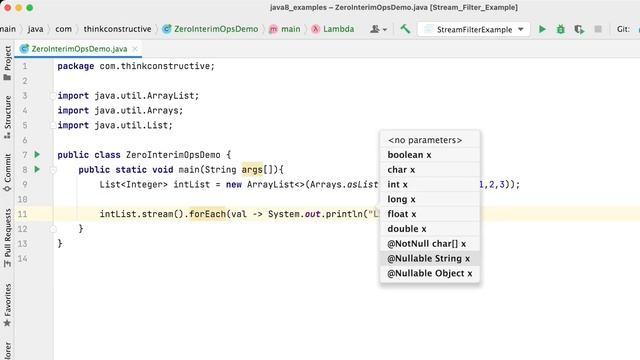
Task: Click the com breadcrumb
Action: coord(63,29)
